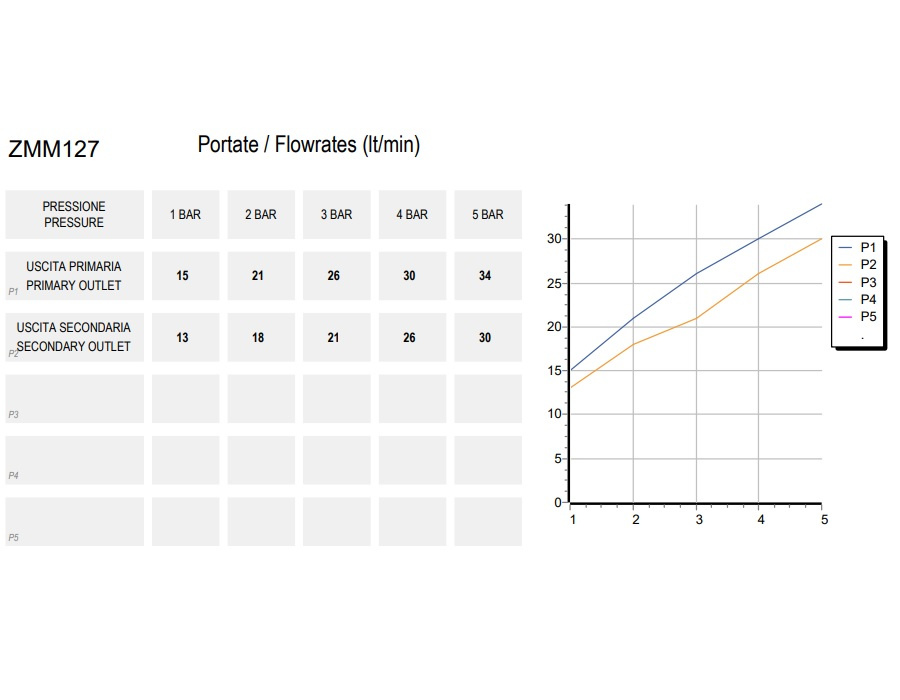Screen dimensions: 900x700
Task: Click the PRESSIONE PRESSURE header cell
Action: (x=75, y=215)
